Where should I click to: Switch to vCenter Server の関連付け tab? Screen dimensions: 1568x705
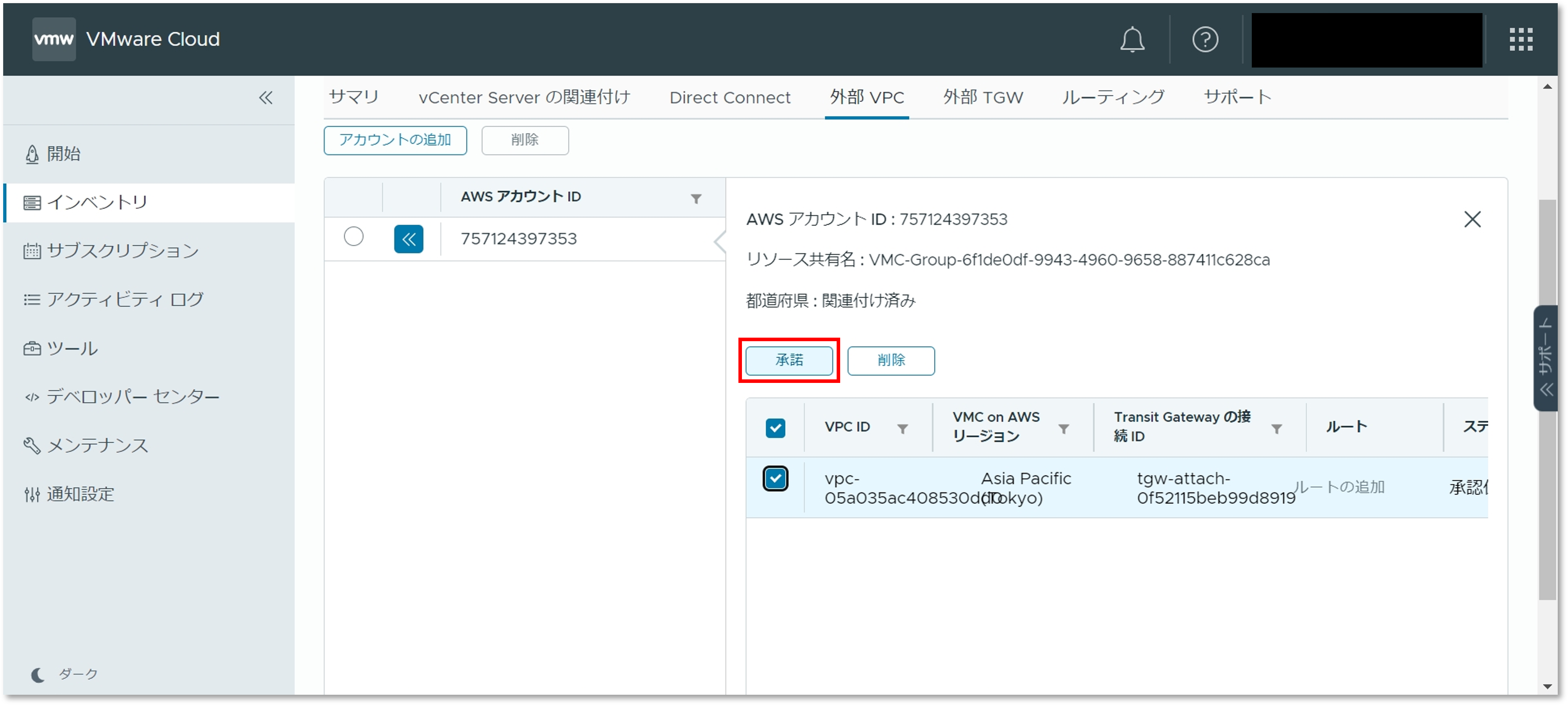(524, 97)
